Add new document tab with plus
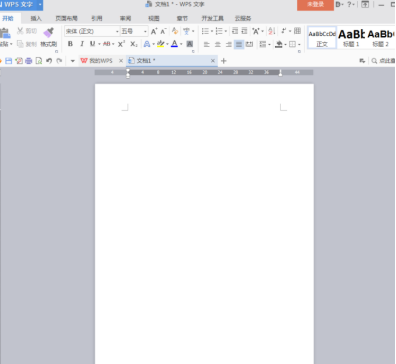Viewport: 396px width, 364px height. tap(224, 61)
